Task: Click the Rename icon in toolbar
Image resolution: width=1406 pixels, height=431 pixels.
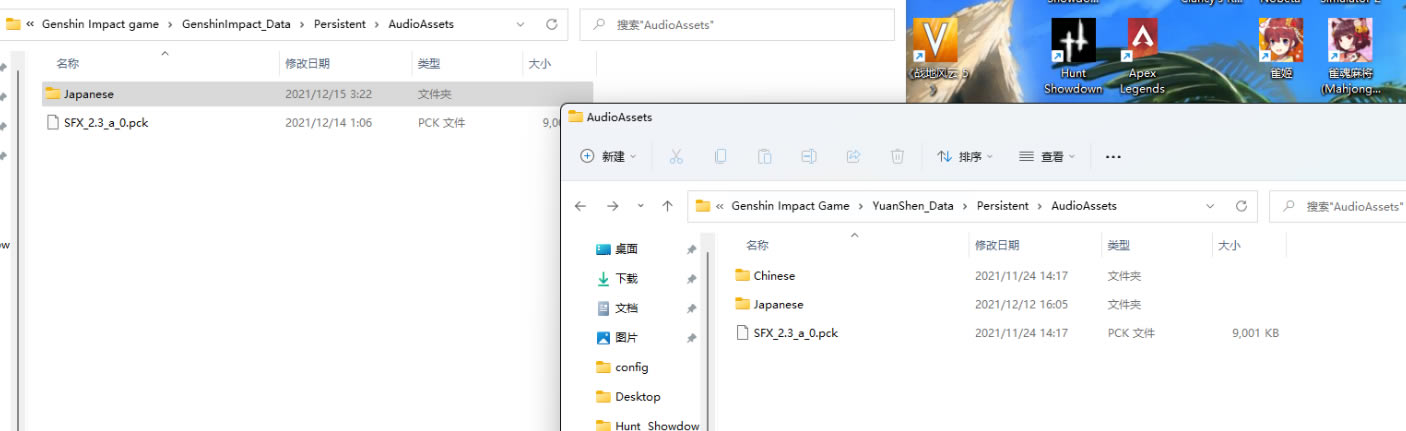Action: [x=809, y=157]
